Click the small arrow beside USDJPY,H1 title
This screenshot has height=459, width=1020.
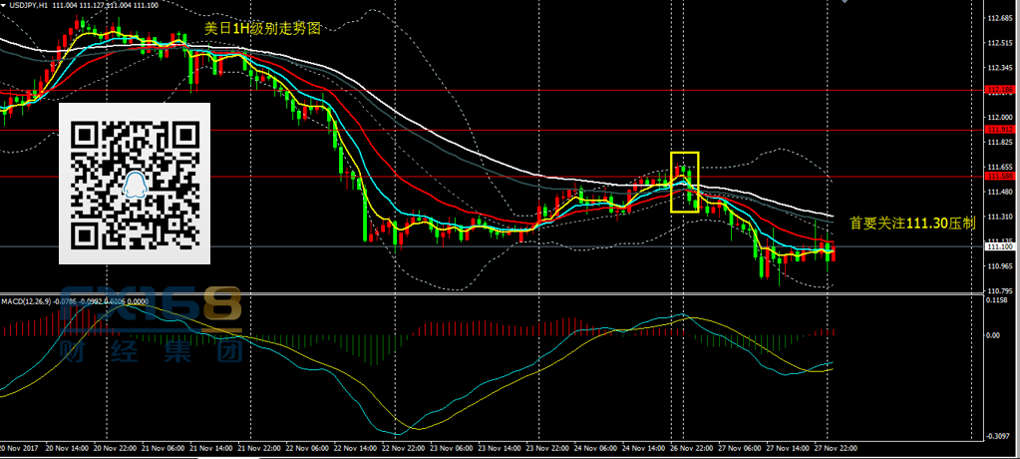click(x=4, y=6)
